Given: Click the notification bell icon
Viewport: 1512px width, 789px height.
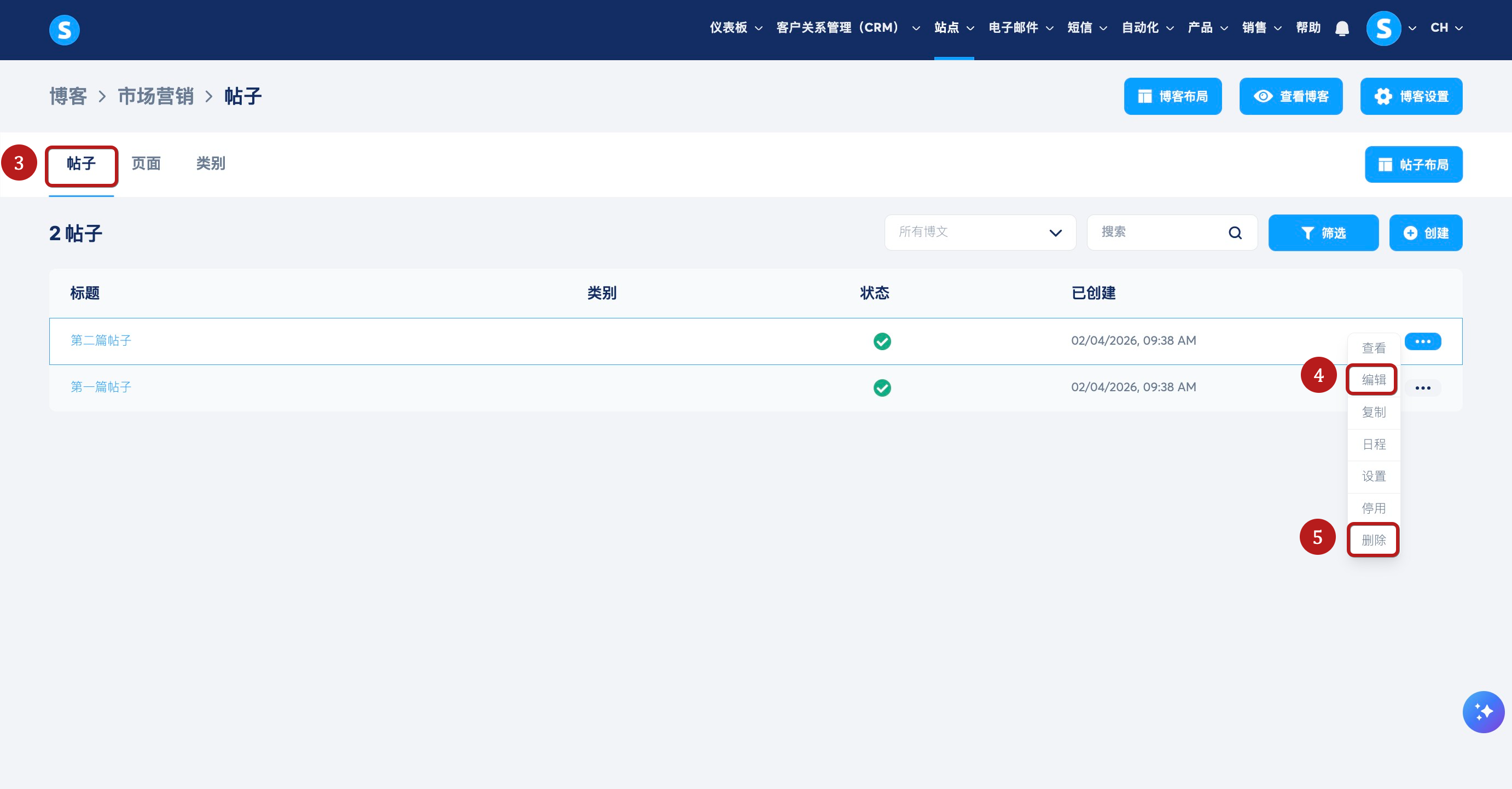Looking at the screenshot, I should (1342, 28).
